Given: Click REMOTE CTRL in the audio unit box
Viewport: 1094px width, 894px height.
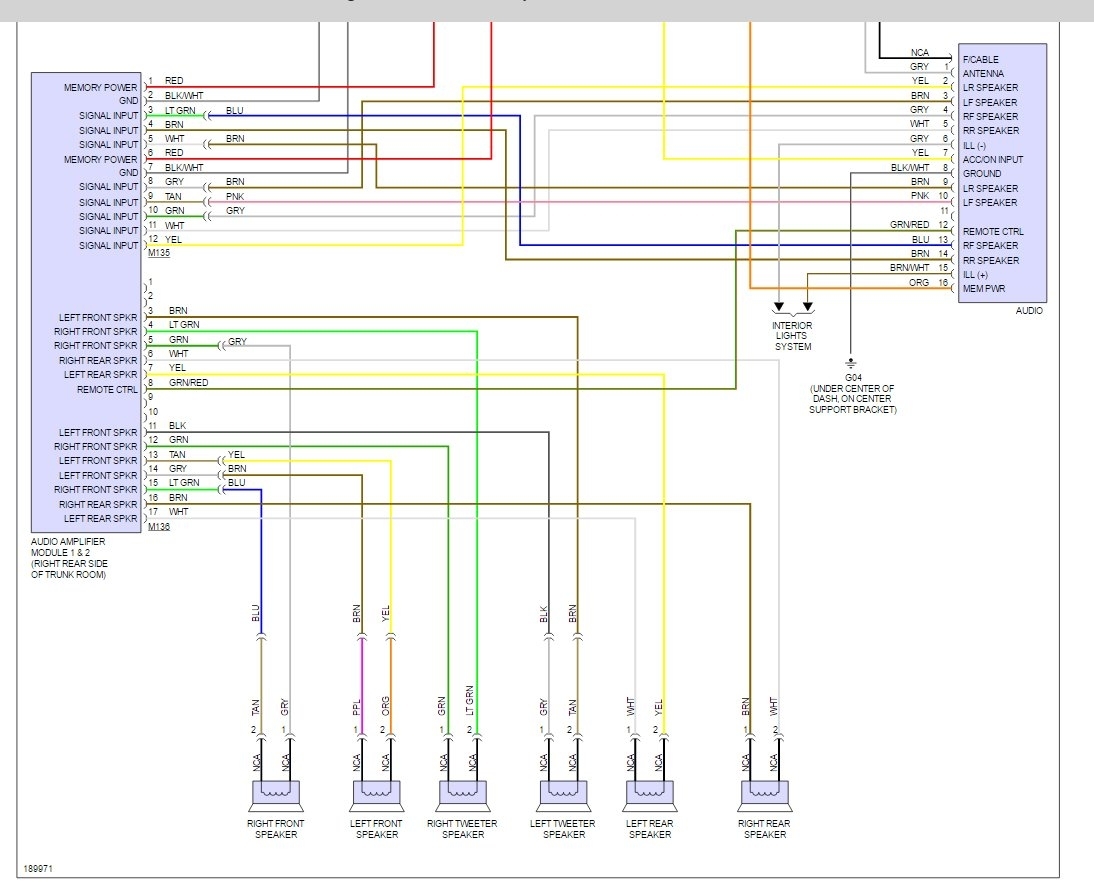Looking at the screenshot, I should pyautogui.click(x=993, y=231).
